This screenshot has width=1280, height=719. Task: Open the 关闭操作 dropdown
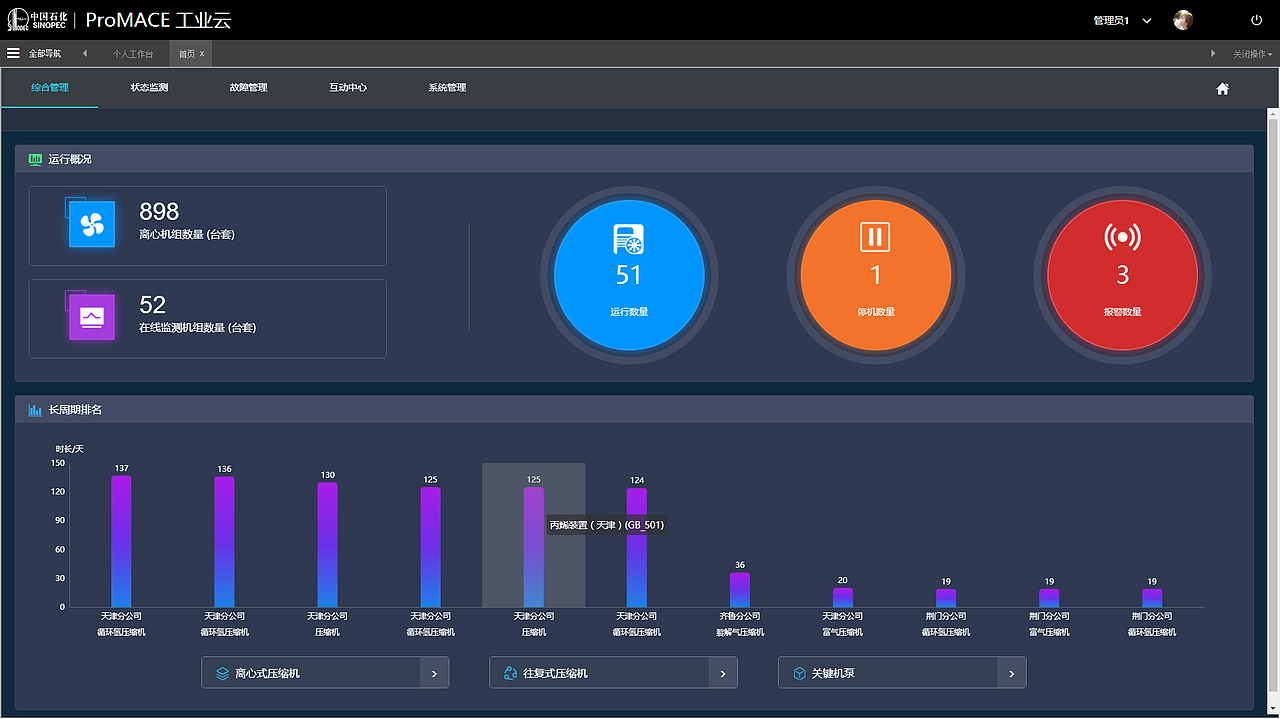[x=1252, y=54]
